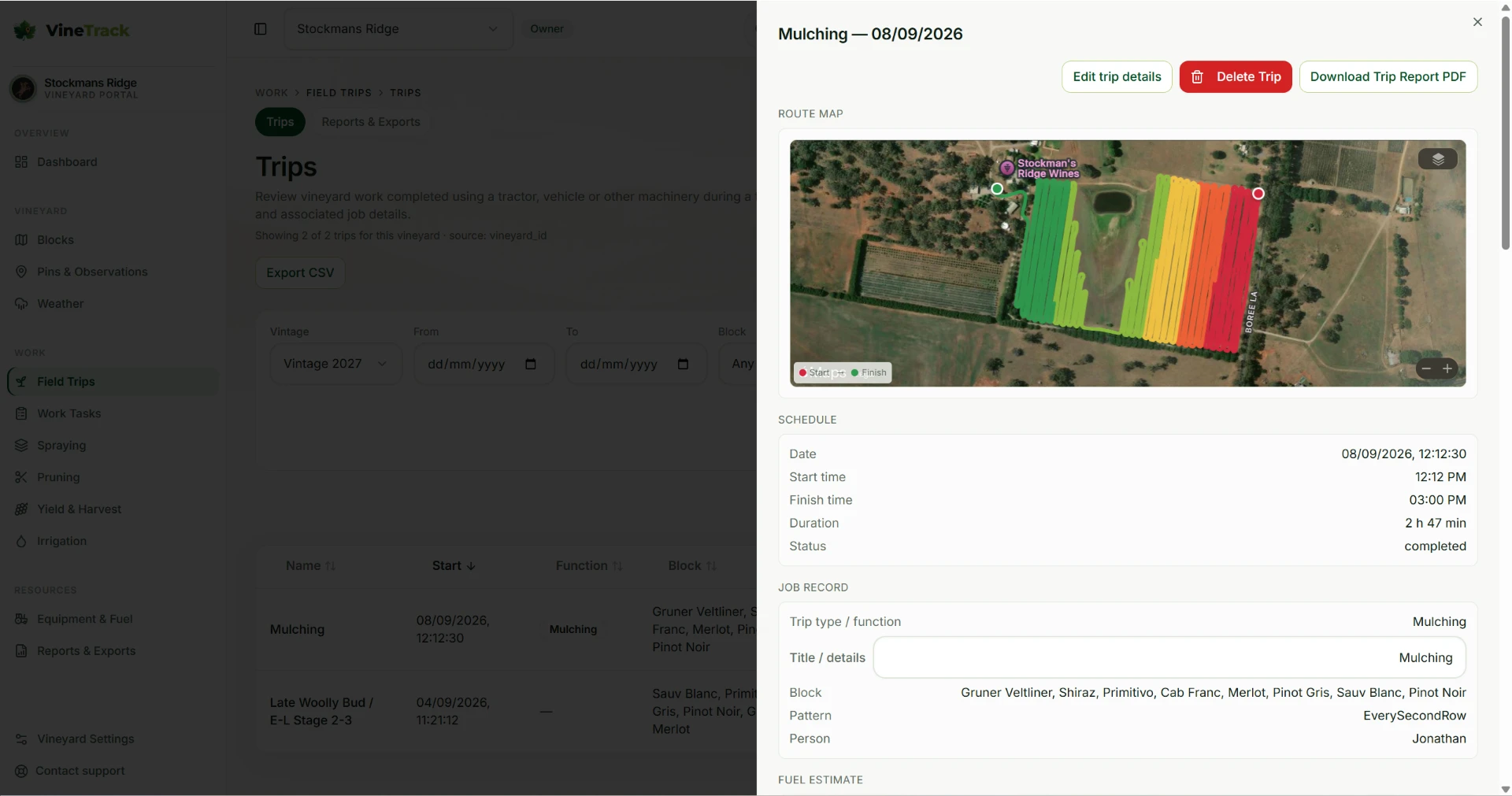Open the Late Woolly Bud trip row

pos(506,712)
